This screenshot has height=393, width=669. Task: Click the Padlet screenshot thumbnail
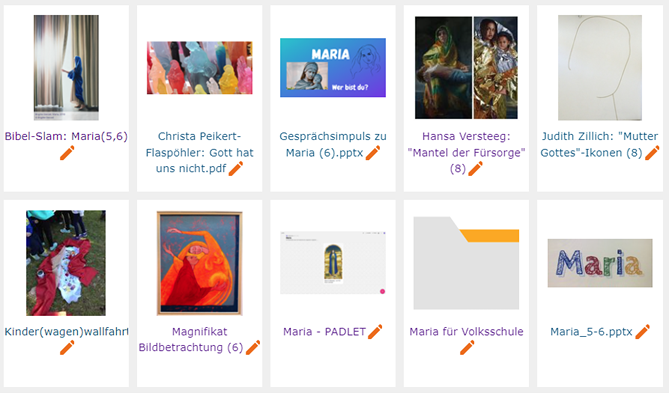(333, 263)
